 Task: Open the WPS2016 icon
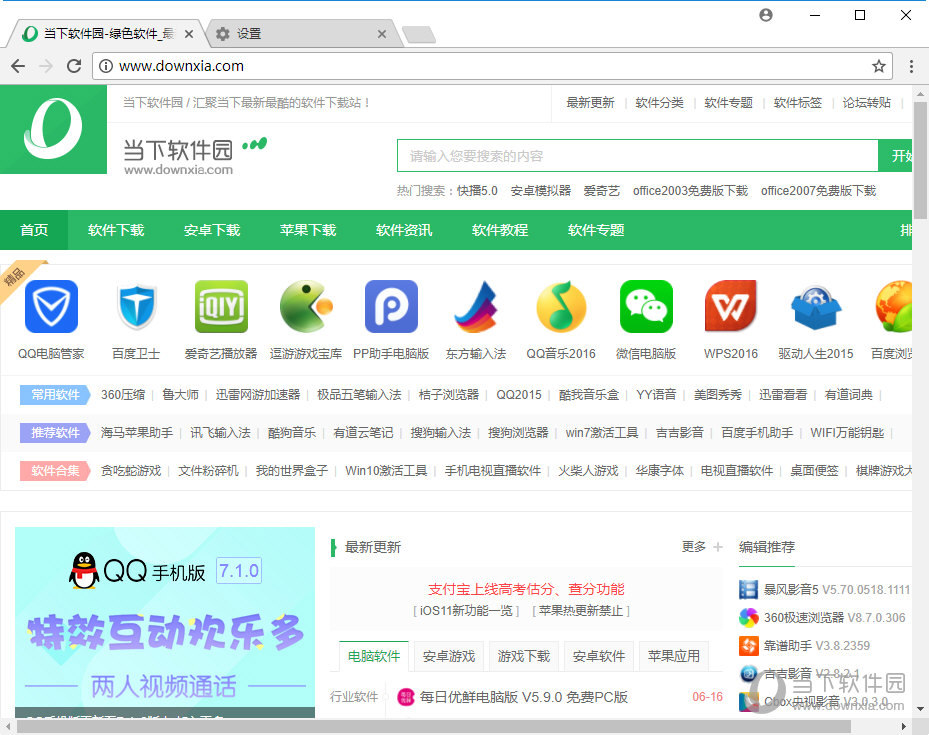point(731,306)
